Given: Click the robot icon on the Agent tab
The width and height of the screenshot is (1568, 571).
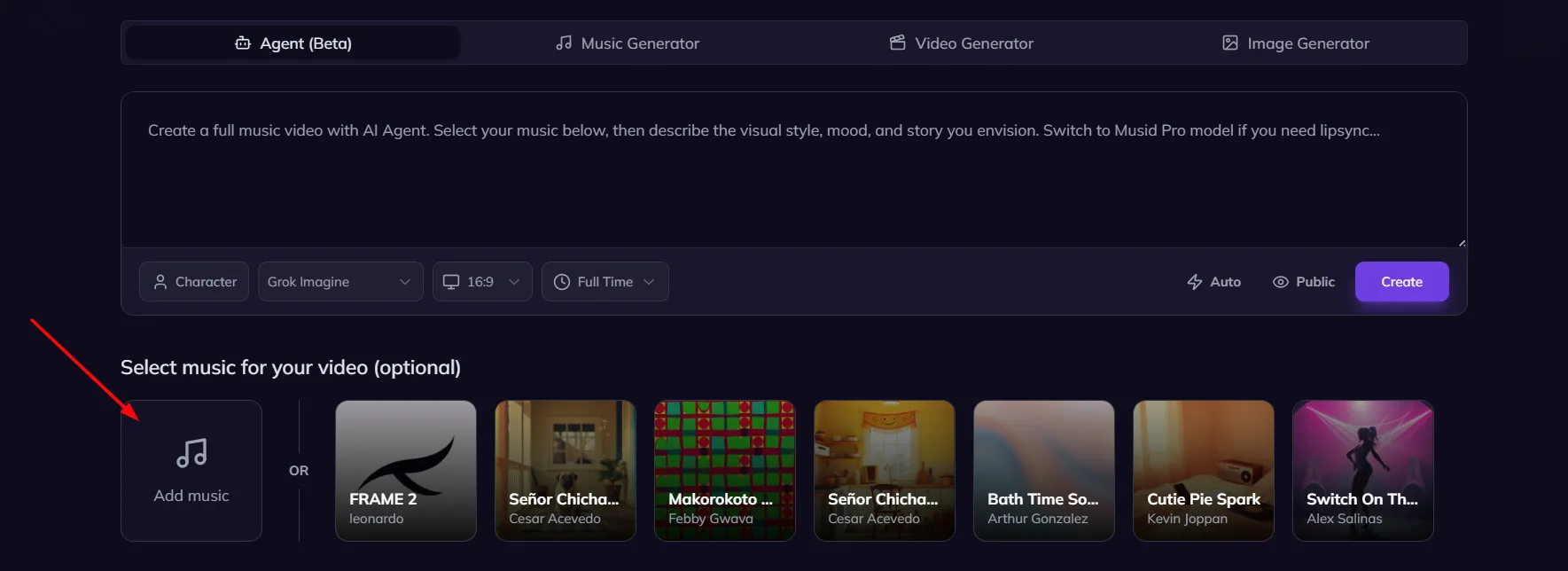Looking at the screenshot, I should [x=242, y=43].
